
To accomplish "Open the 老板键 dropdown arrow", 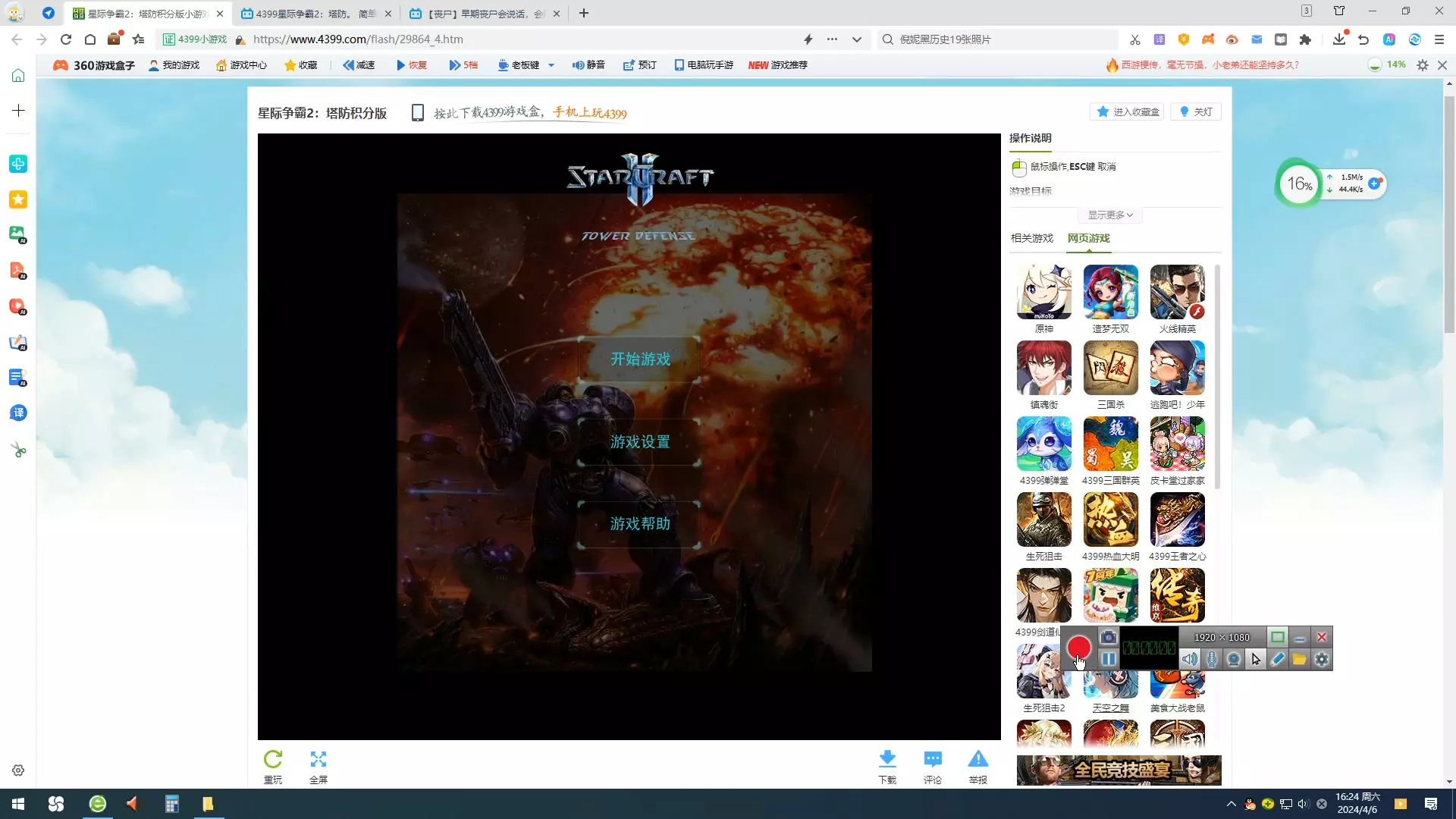I will pos(551,65).
